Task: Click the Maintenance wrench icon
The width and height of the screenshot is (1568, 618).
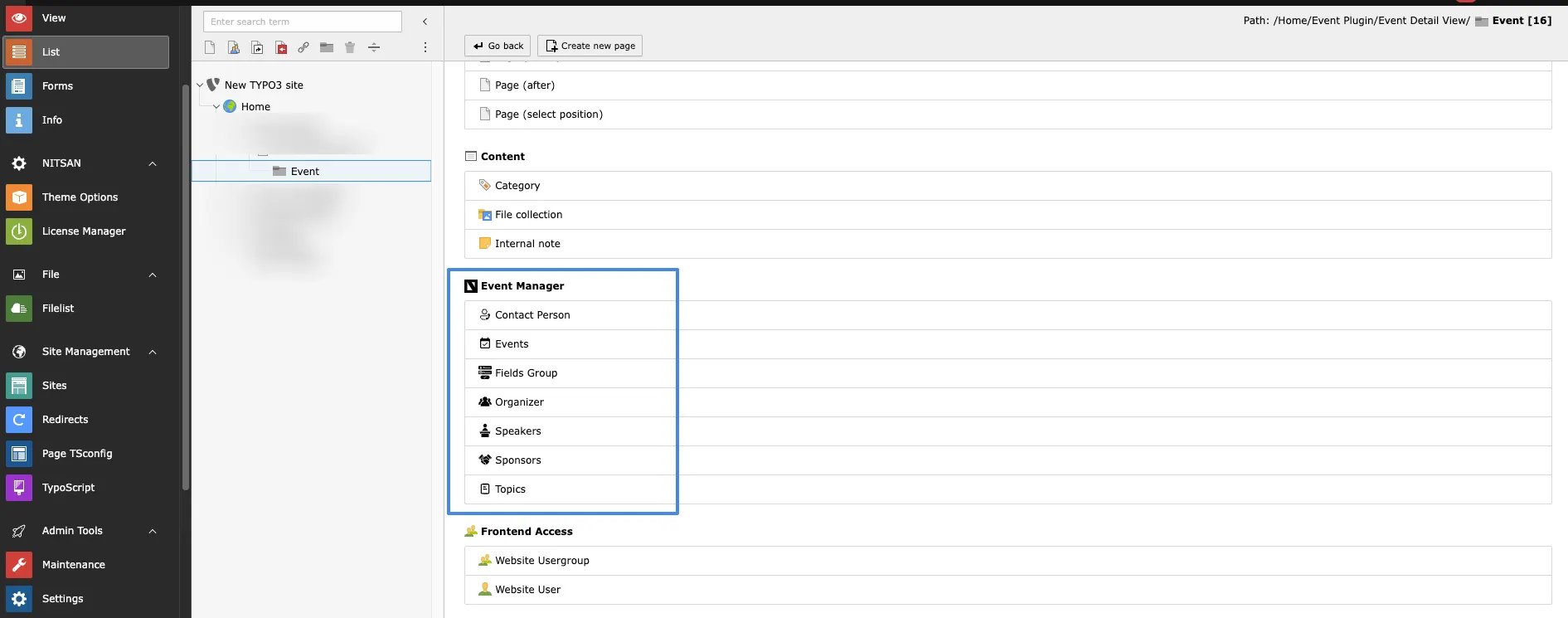Action: [19, 564]
